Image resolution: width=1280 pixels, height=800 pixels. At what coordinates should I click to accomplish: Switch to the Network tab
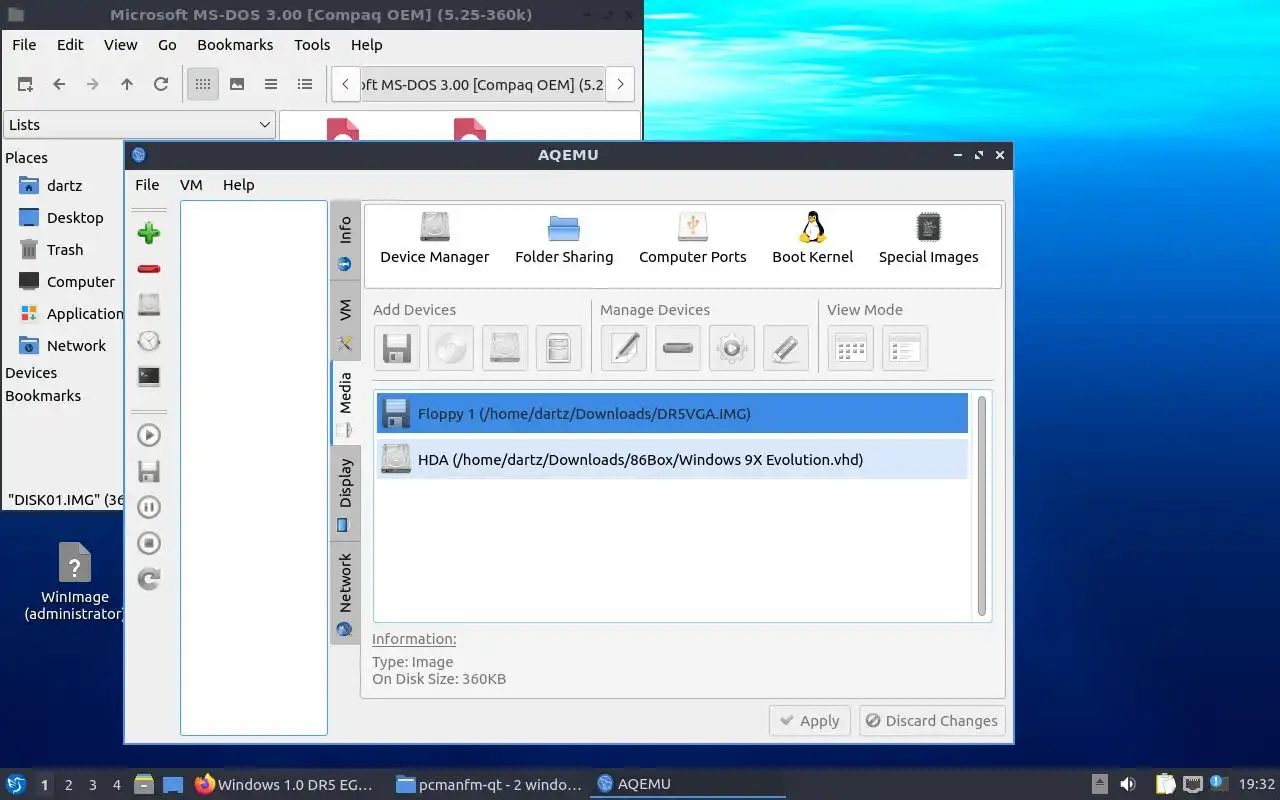point(345,593)
